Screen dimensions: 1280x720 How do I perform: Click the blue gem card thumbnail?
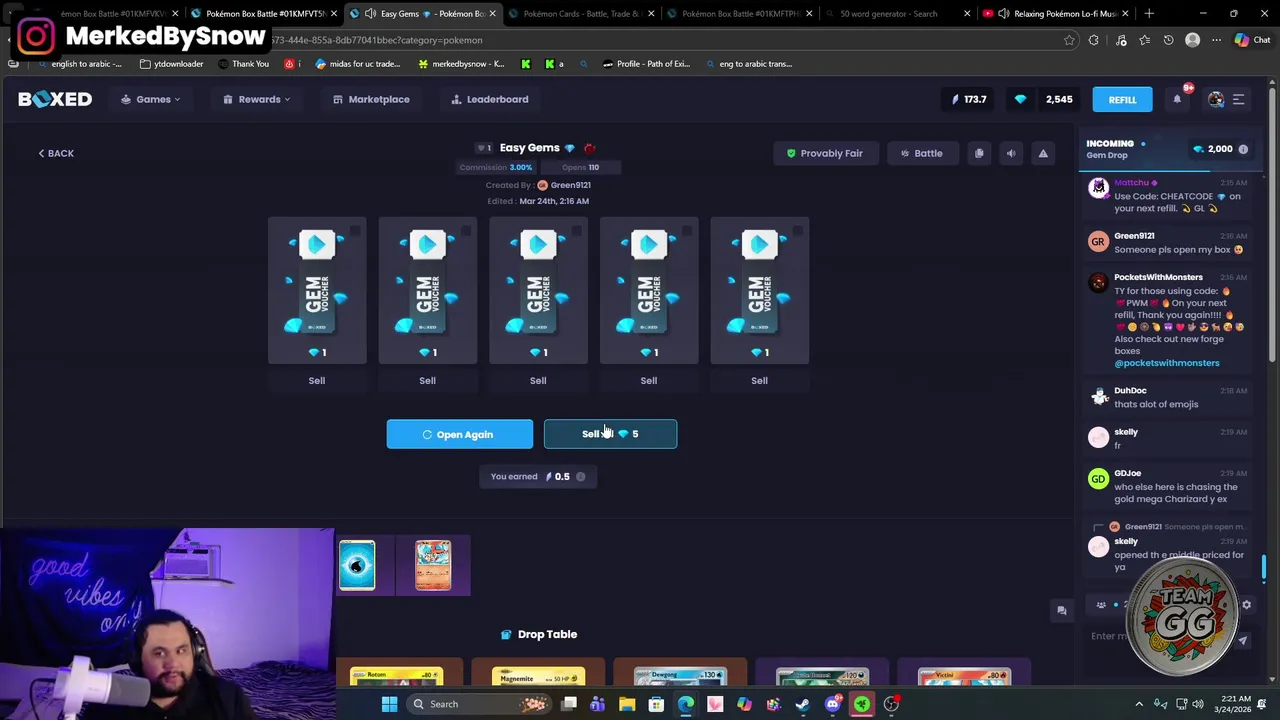pos(357,565)
